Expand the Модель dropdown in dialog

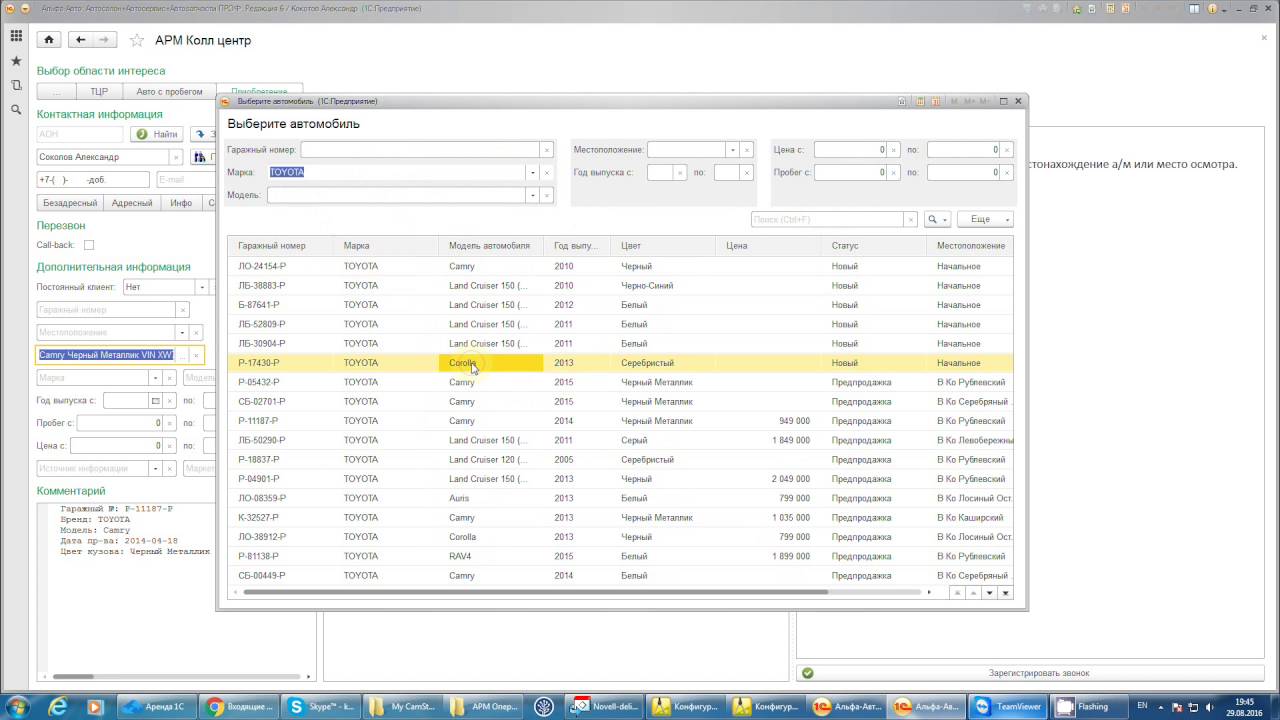[533, 195]
